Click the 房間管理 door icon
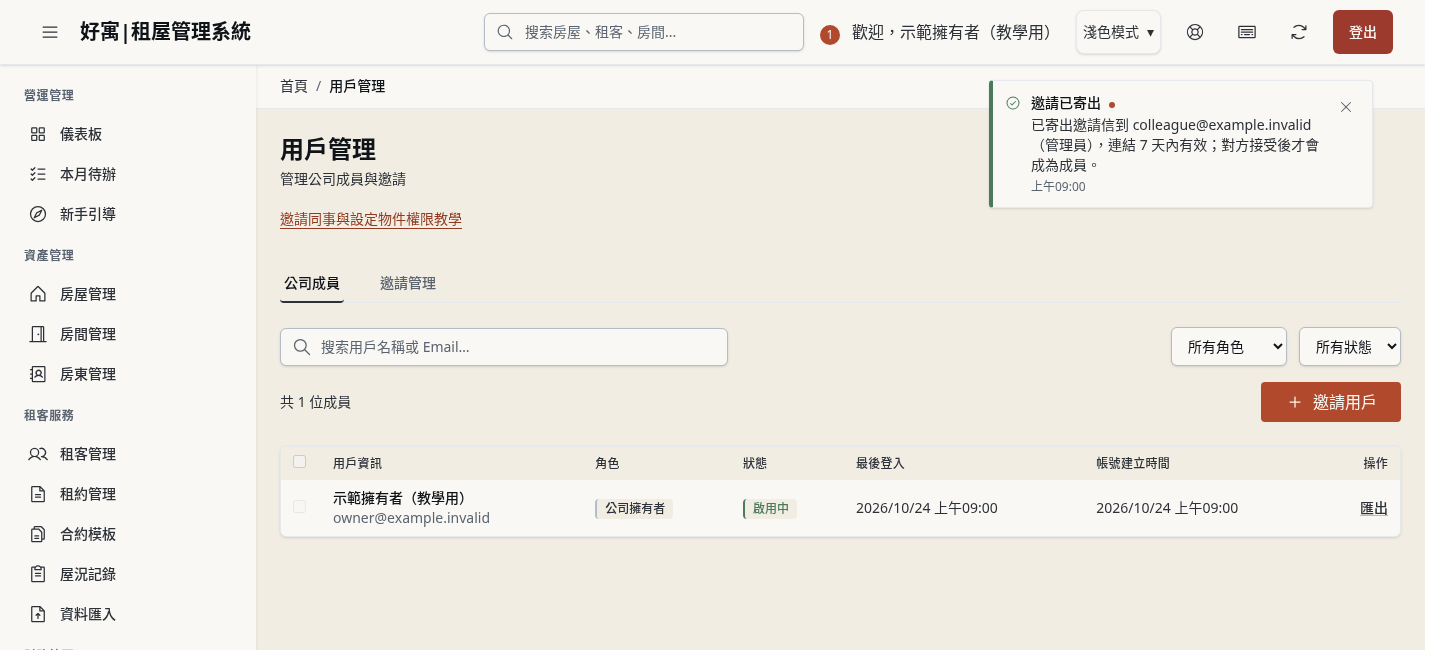1440x650 pixels. (x=38, y=334)
